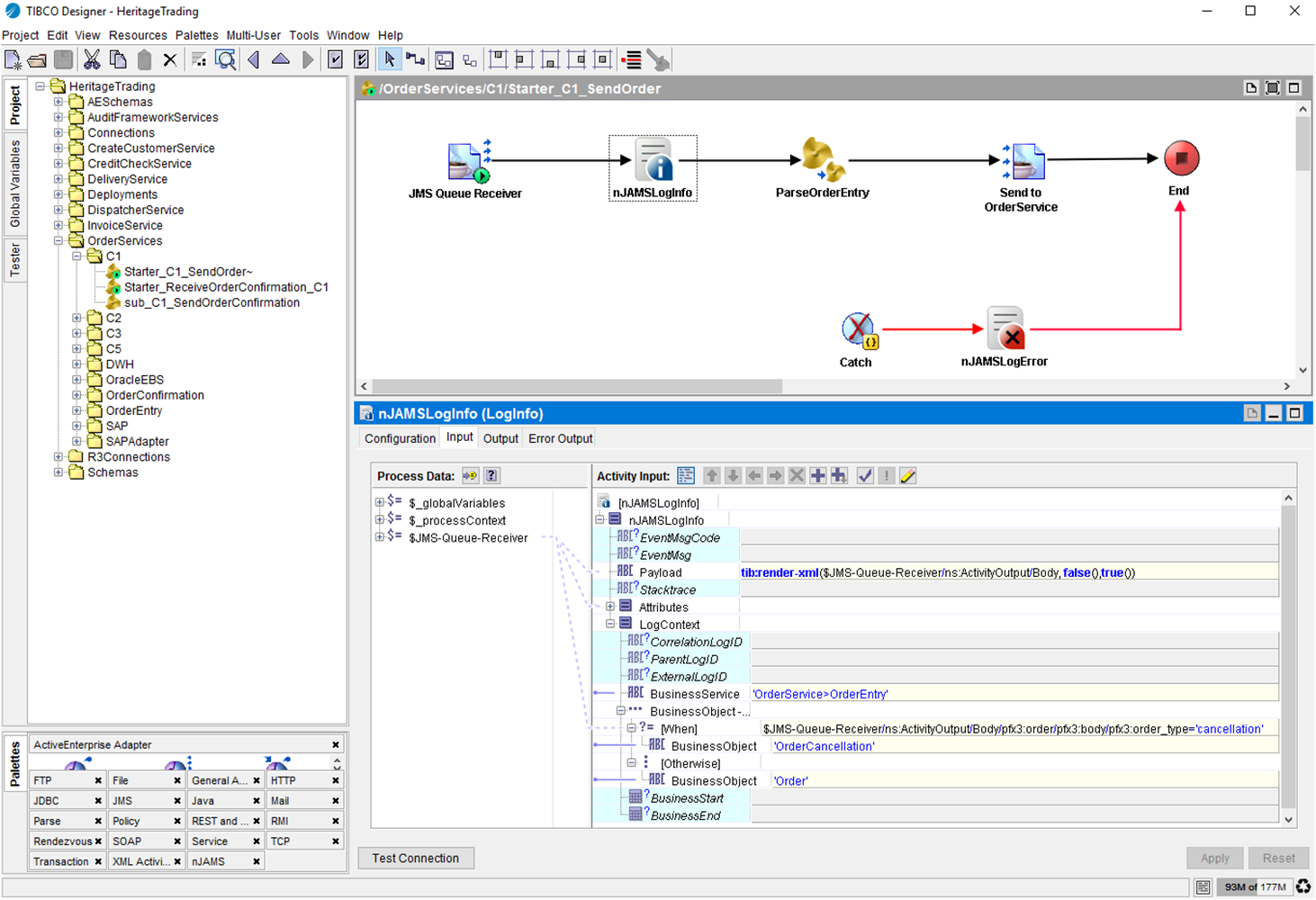Click the JMS Queue Receiver activity
This screenshot has height=900, width=1316.
(467, 163)
